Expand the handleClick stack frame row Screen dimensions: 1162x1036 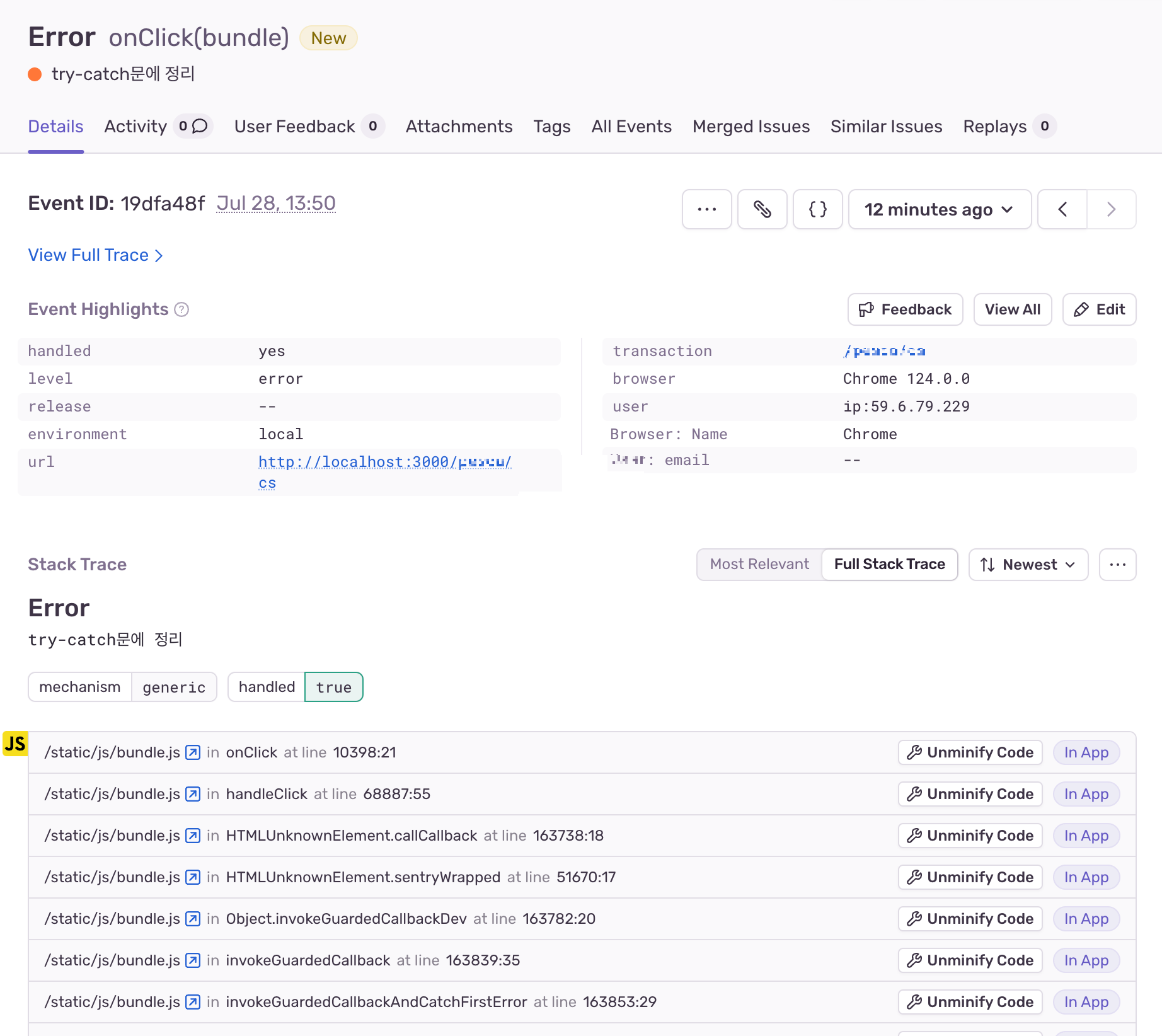(582, 794)
